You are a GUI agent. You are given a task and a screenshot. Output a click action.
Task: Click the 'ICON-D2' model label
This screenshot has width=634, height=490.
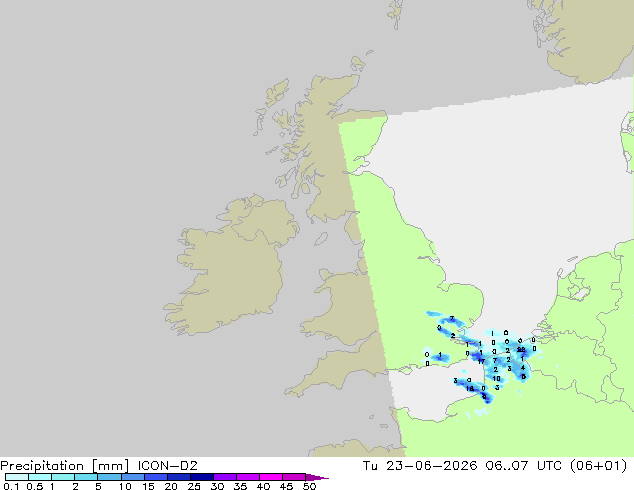(167, 466)
